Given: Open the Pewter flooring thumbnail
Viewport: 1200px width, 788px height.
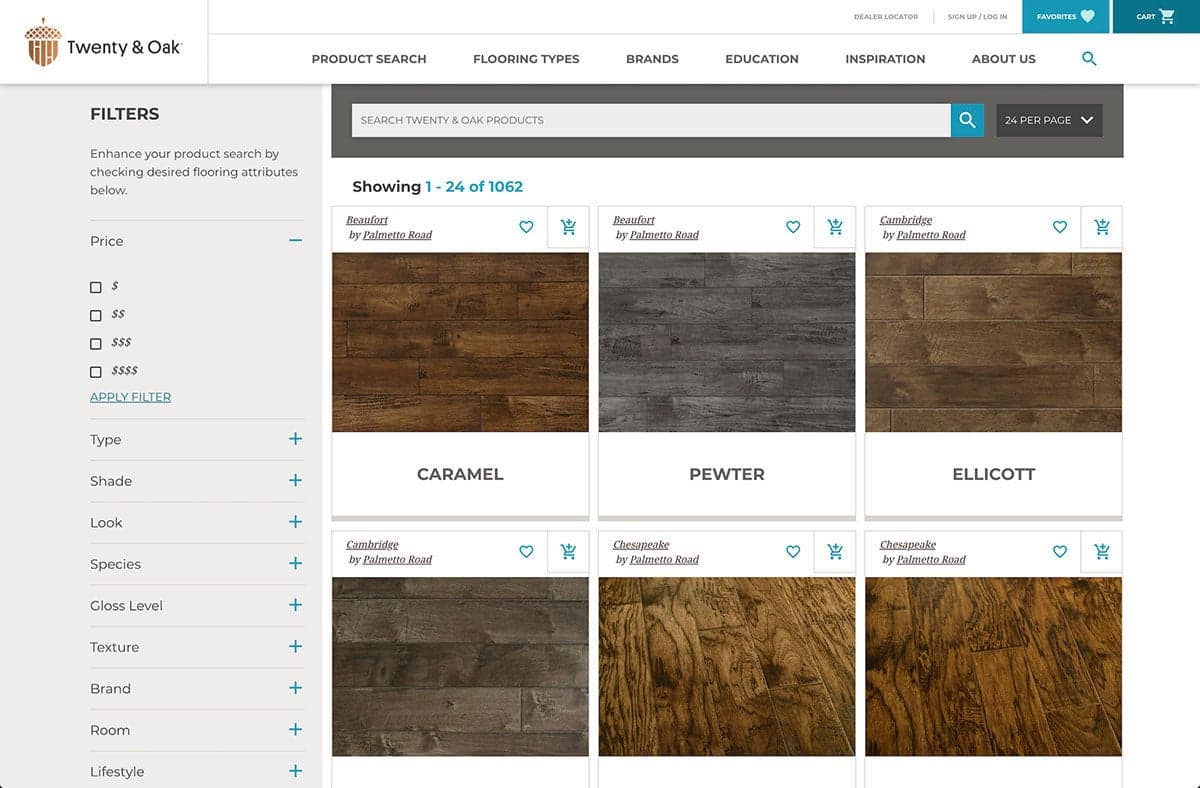Looking at the screenshot, I should 727,342.
